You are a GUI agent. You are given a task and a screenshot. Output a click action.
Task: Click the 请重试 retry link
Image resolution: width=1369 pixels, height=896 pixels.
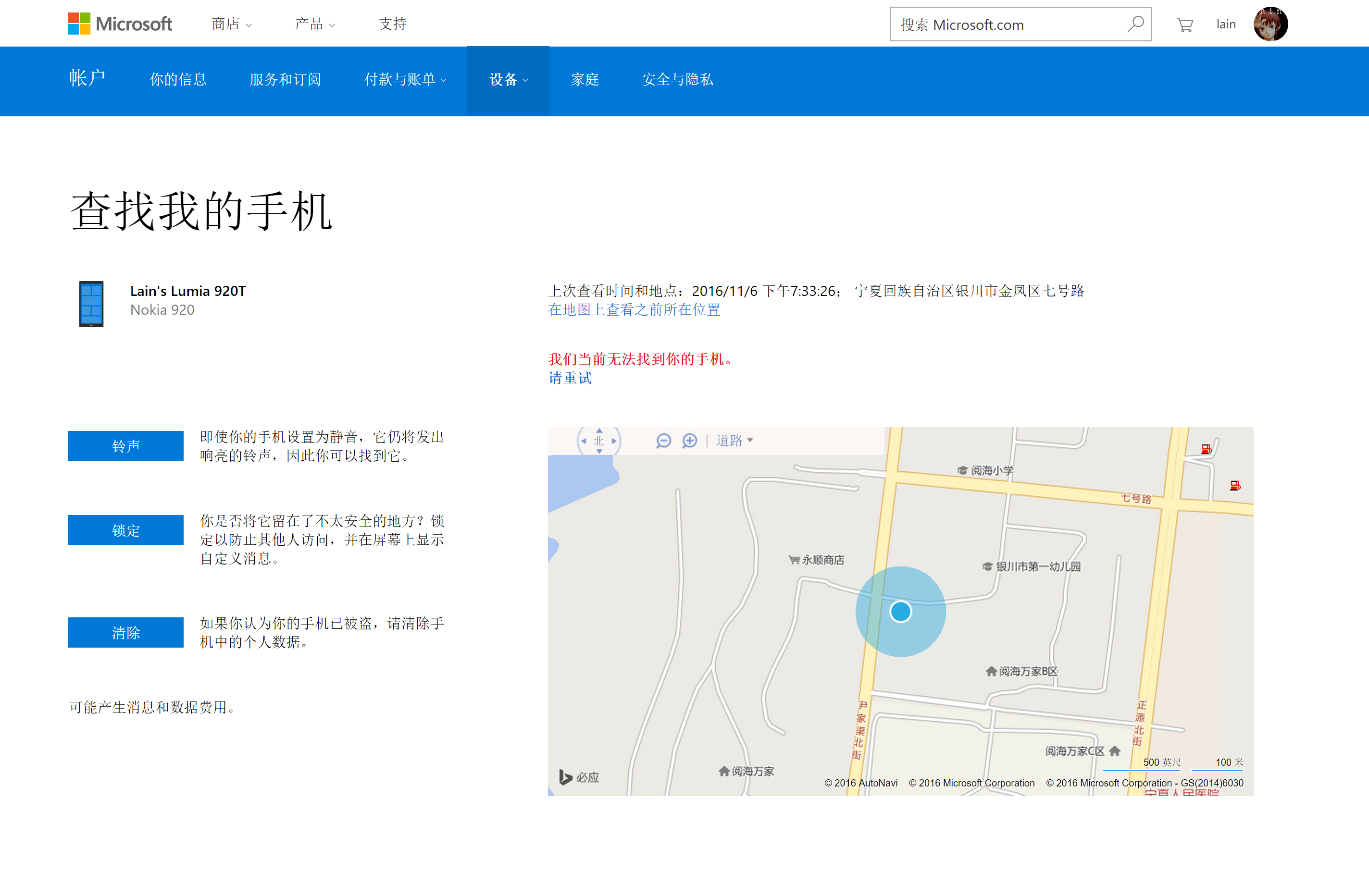coord(570,378)
